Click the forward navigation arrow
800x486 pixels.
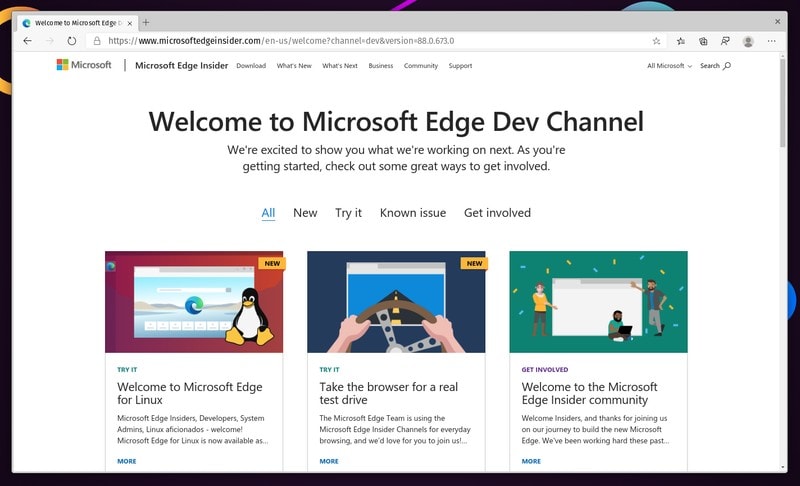click(x=49, y=41)
